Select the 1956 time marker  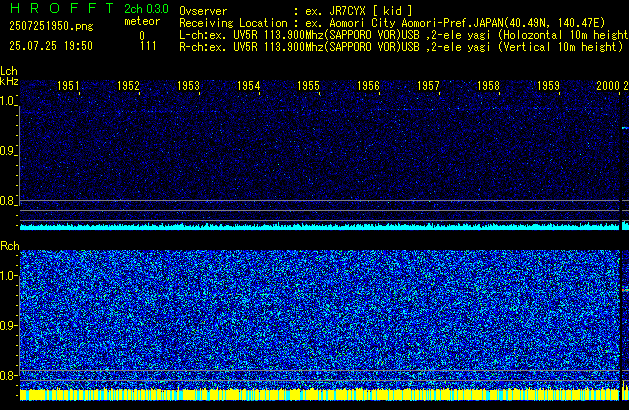coord(368,86)
